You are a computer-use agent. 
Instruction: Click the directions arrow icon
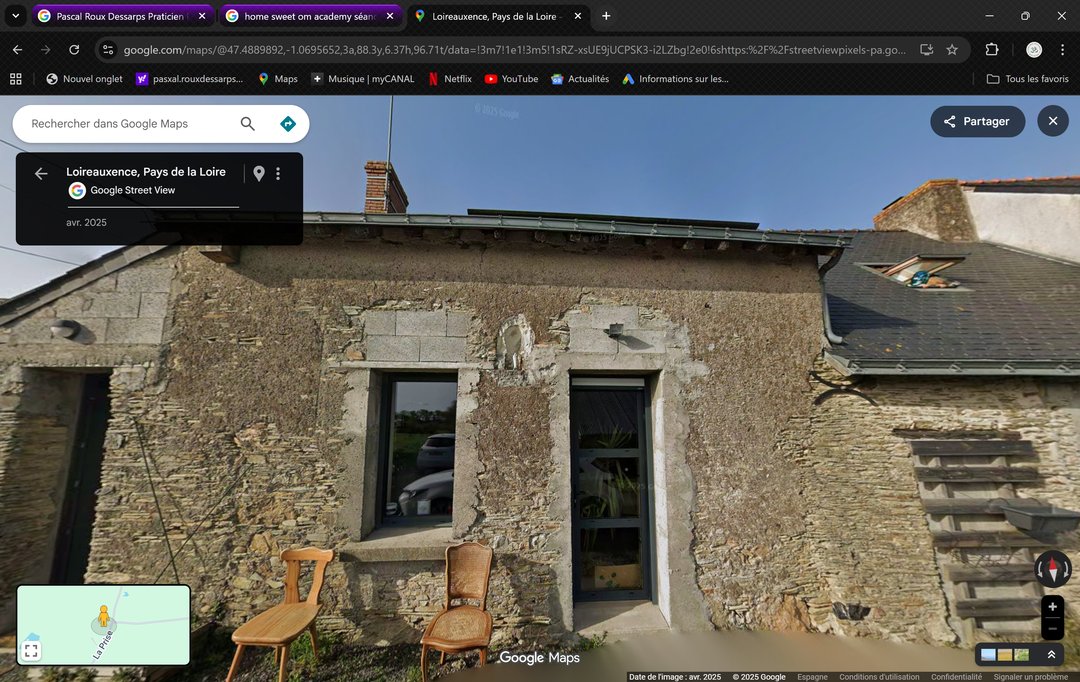(288, 124)
